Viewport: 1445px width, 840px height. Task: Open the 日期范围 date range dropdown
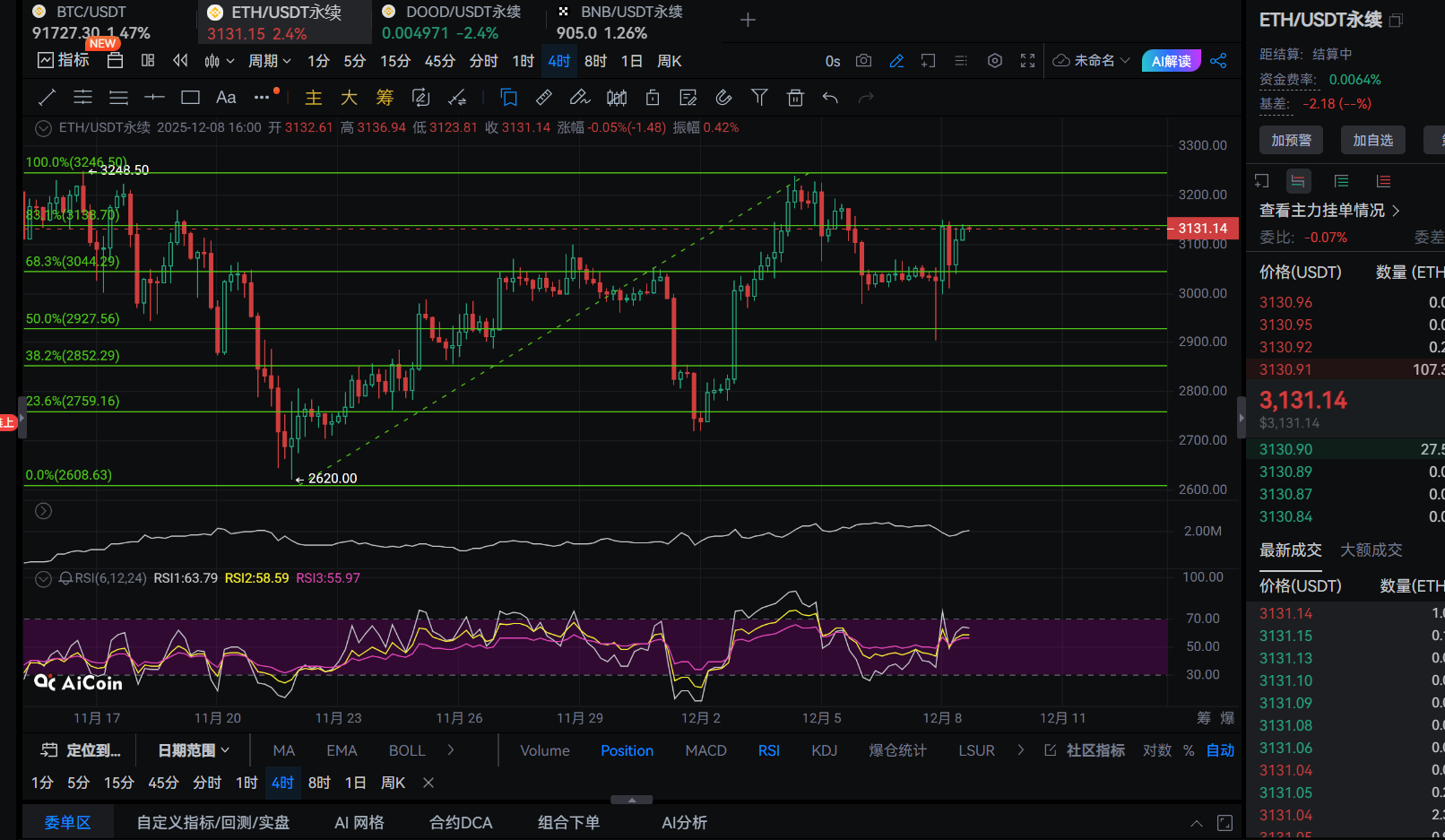(x=194, y=750)
